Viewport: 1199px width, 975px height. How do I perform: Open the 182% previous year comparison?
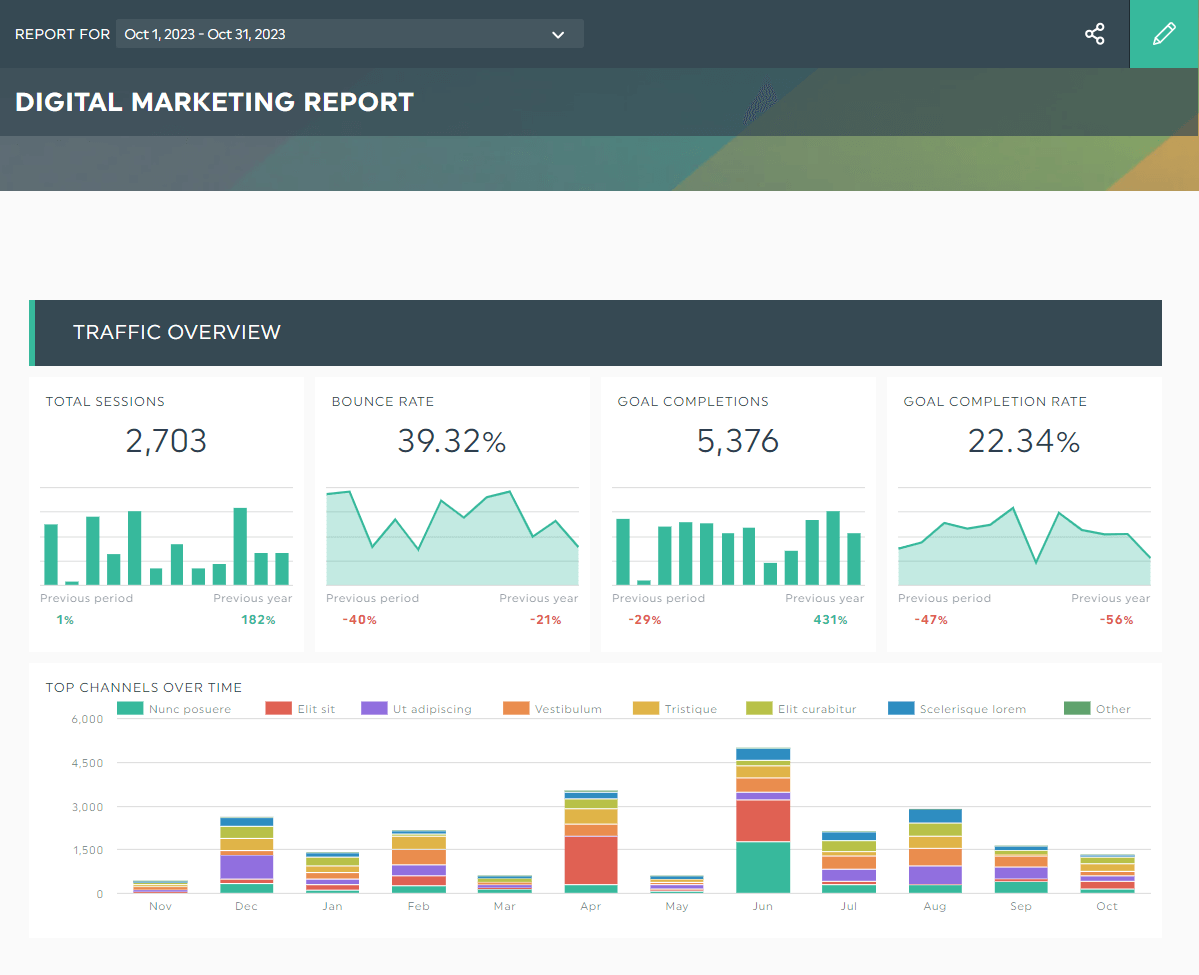[x=259, y=619]
